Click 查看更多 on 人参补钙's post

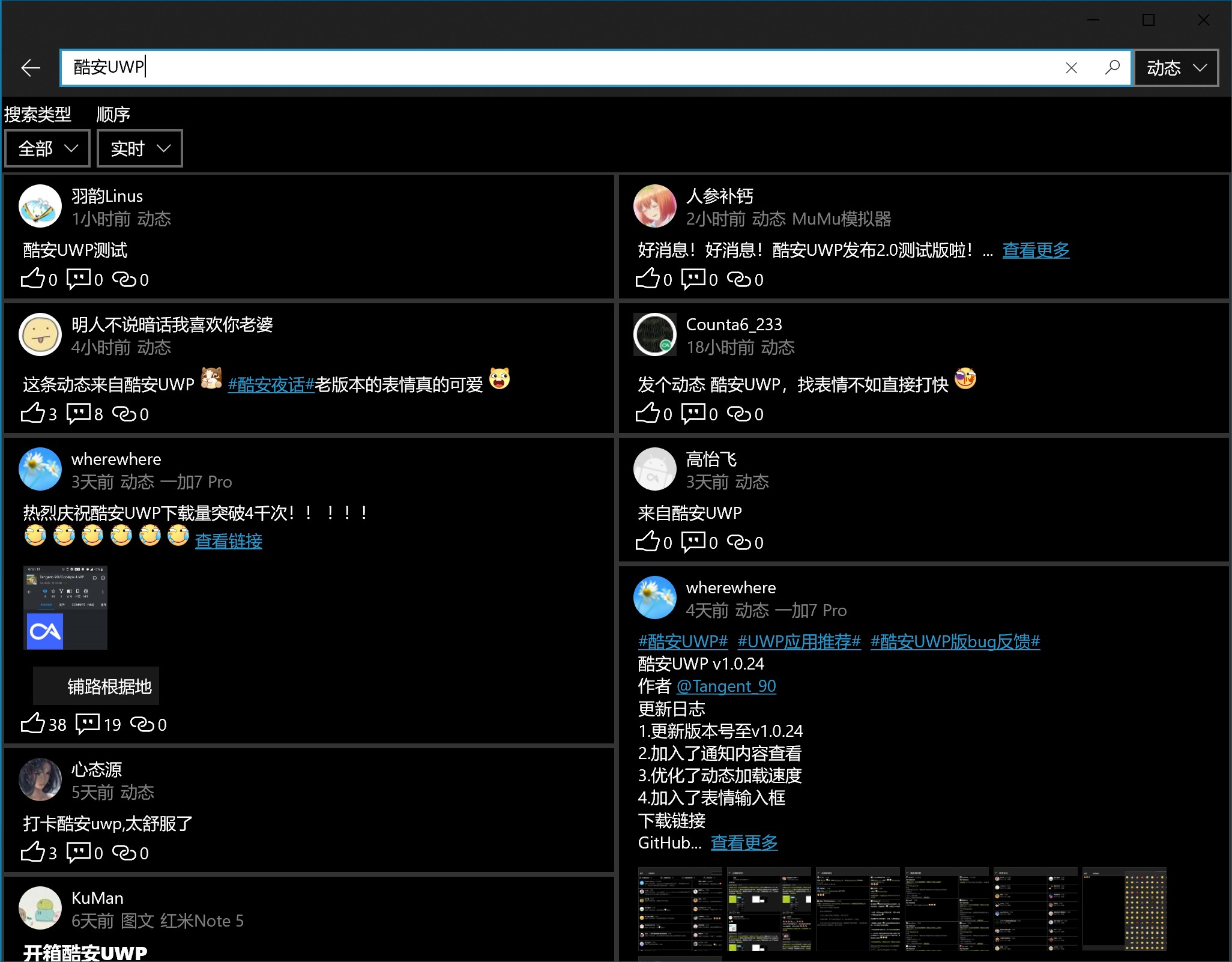click(x=1036, y=250)
